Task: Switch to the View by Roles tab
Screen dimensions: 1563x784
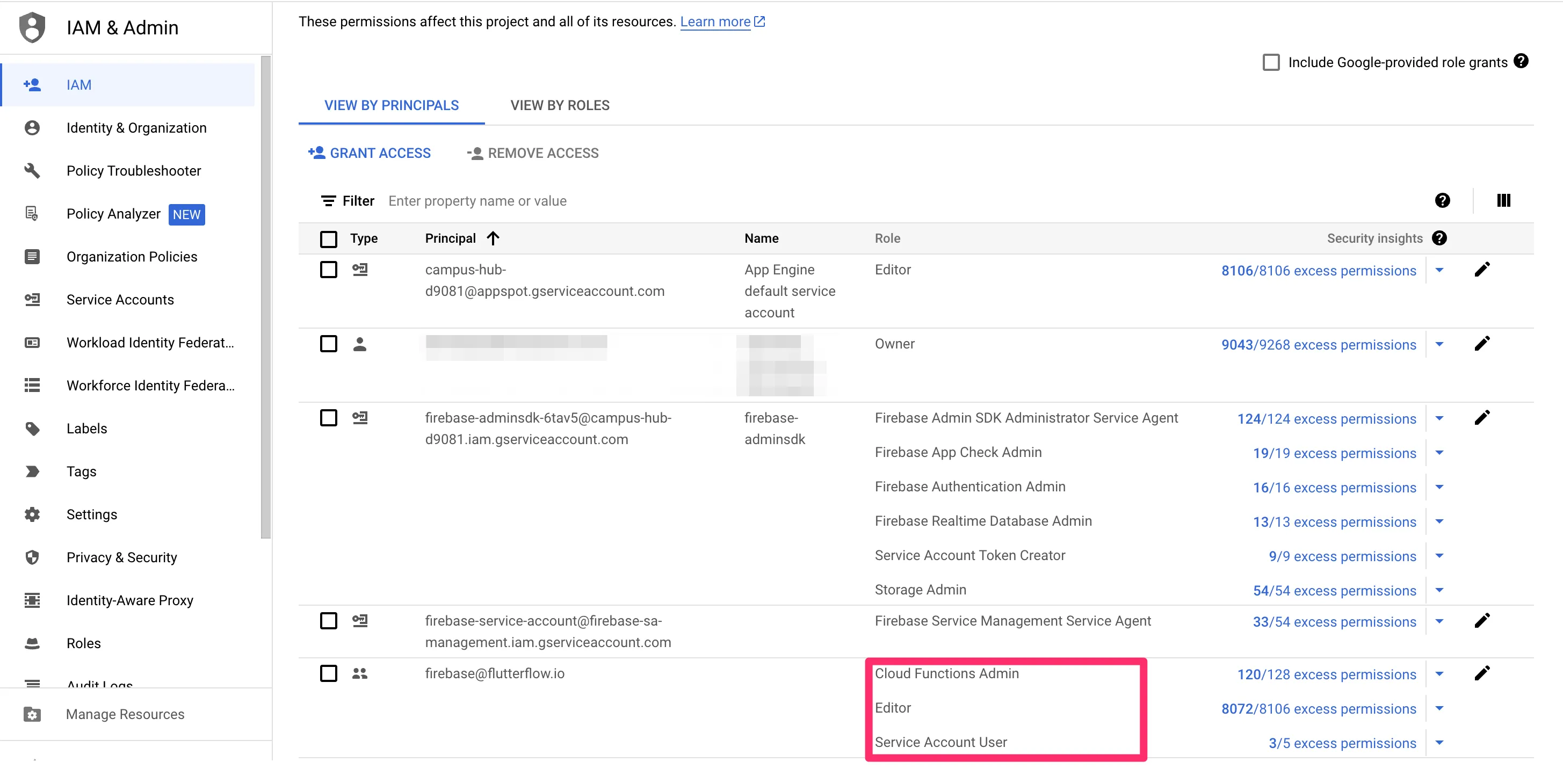Action: pos(560,106)
